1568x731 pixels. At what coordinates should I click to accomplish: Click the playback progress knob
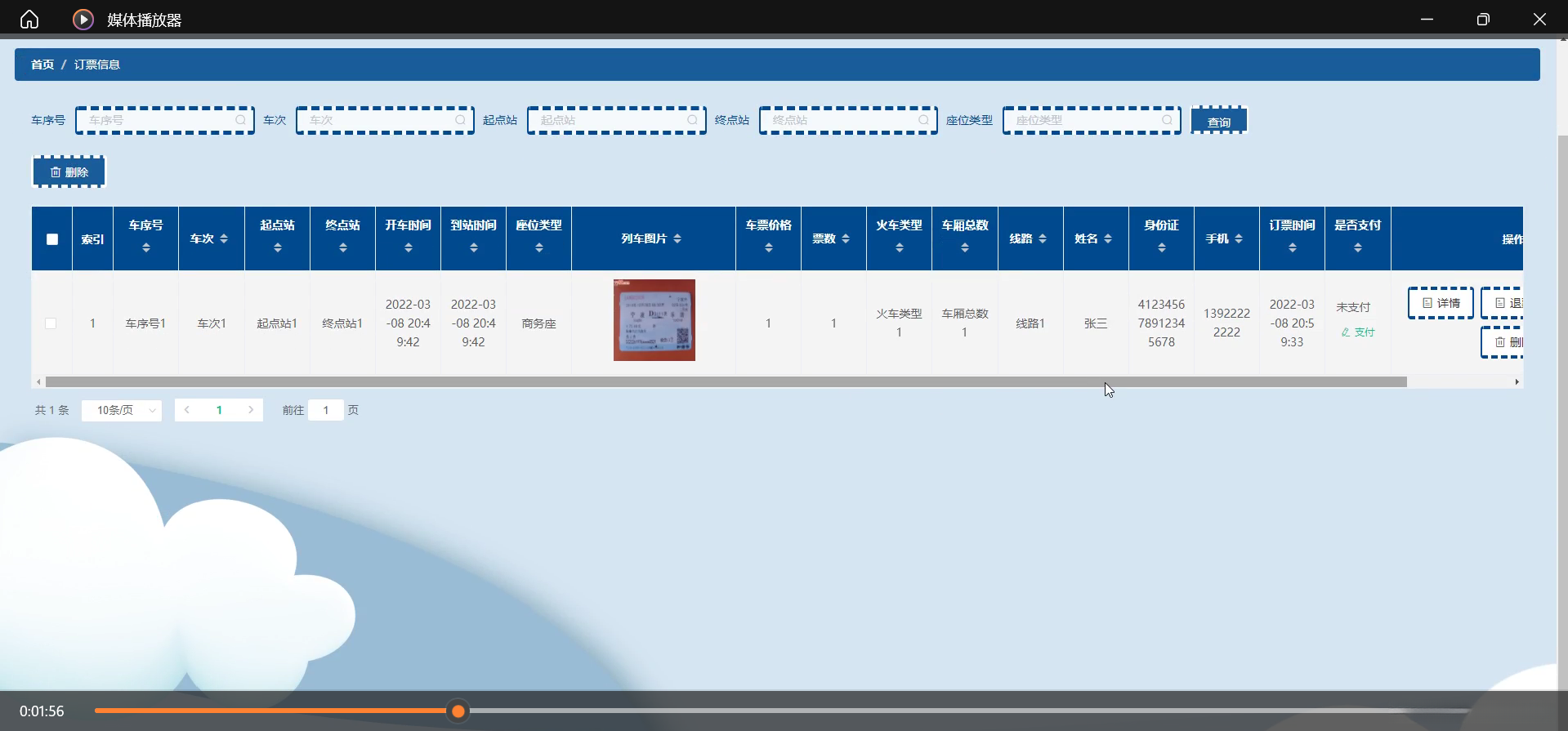coord(458,711)
